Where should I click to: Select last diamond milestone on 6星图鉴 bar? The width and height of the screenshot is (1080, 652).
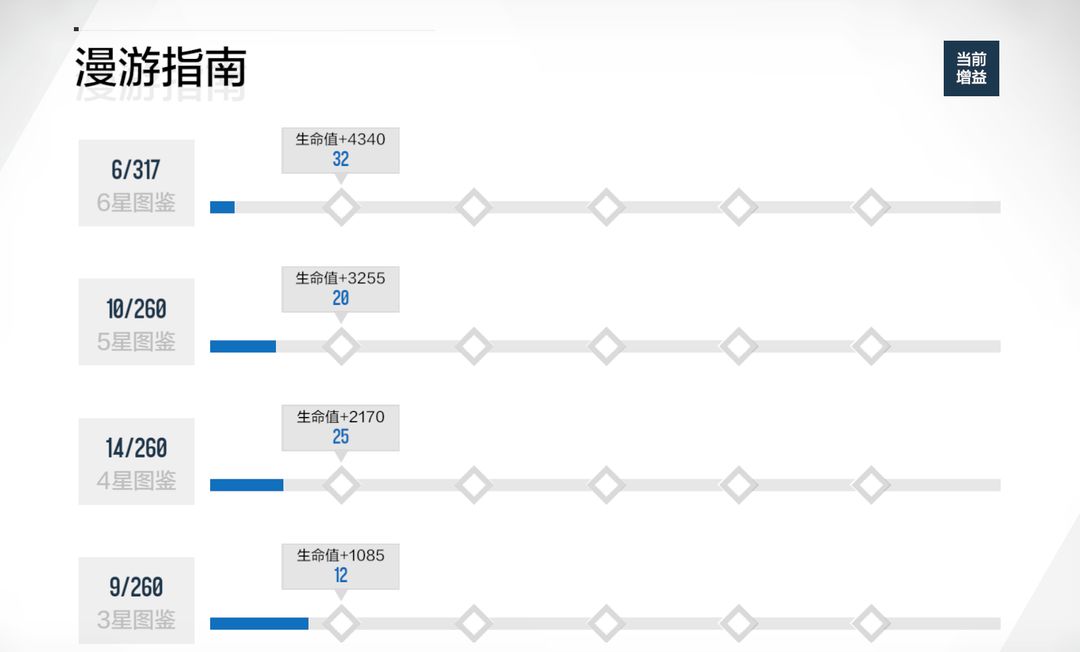pos(871,207)
